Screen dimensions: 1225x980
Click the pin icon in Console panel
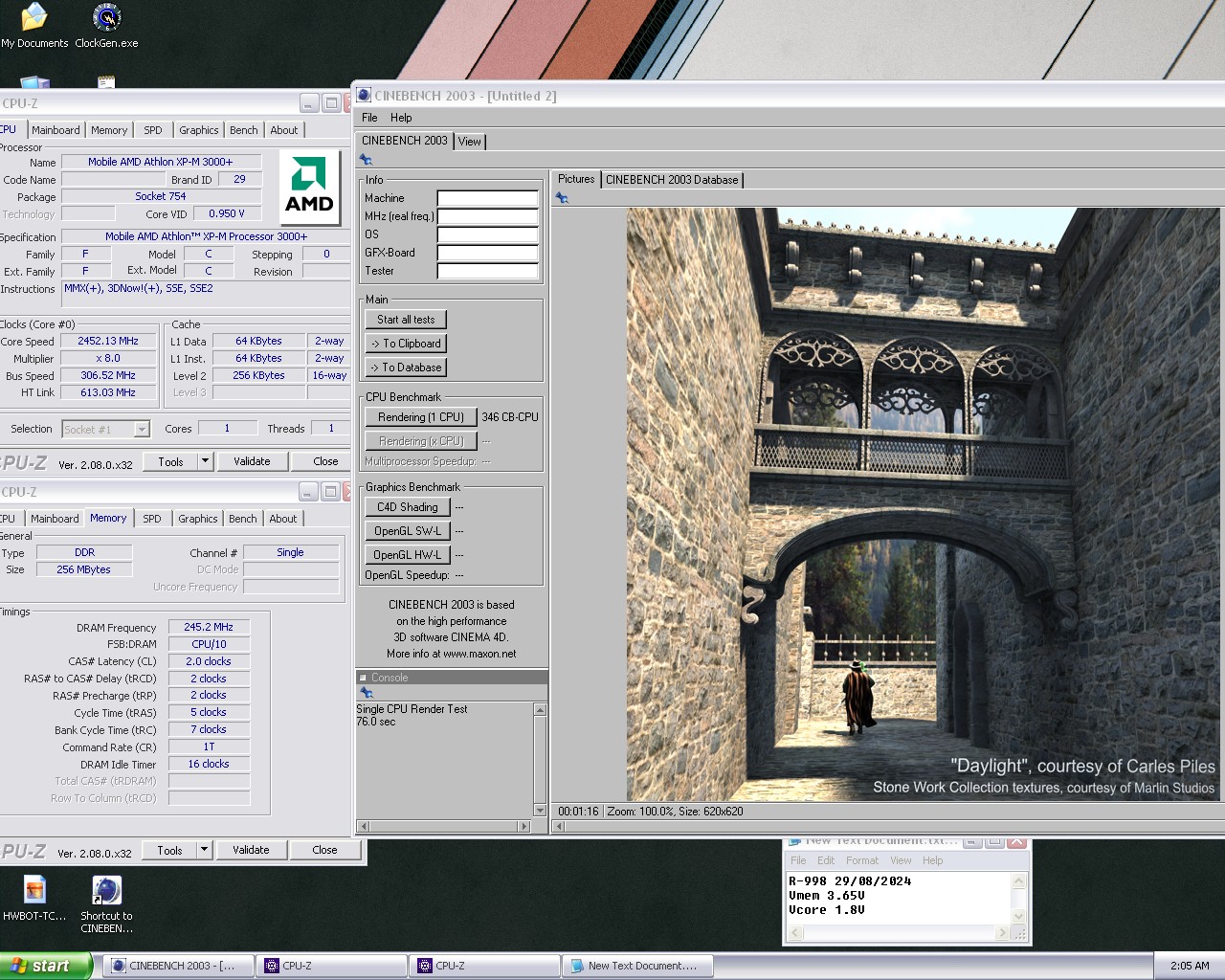[366, 692]
